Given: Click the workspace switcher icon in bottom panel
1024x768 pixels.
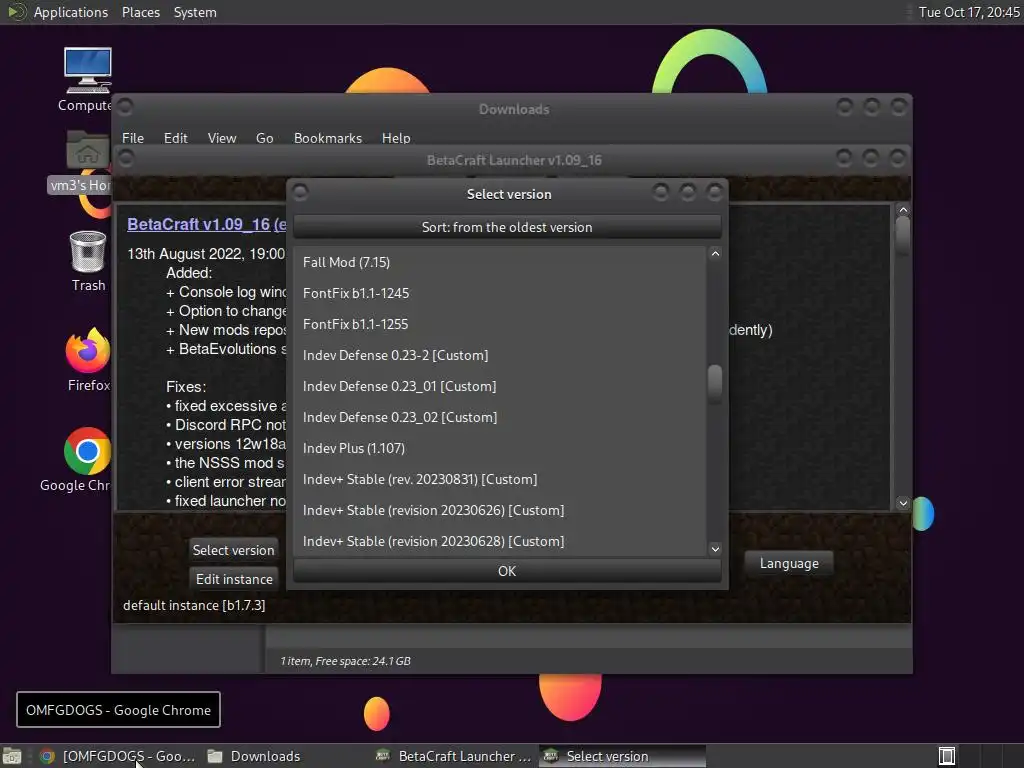Looking at the screenshot, I should coord(947,756).
